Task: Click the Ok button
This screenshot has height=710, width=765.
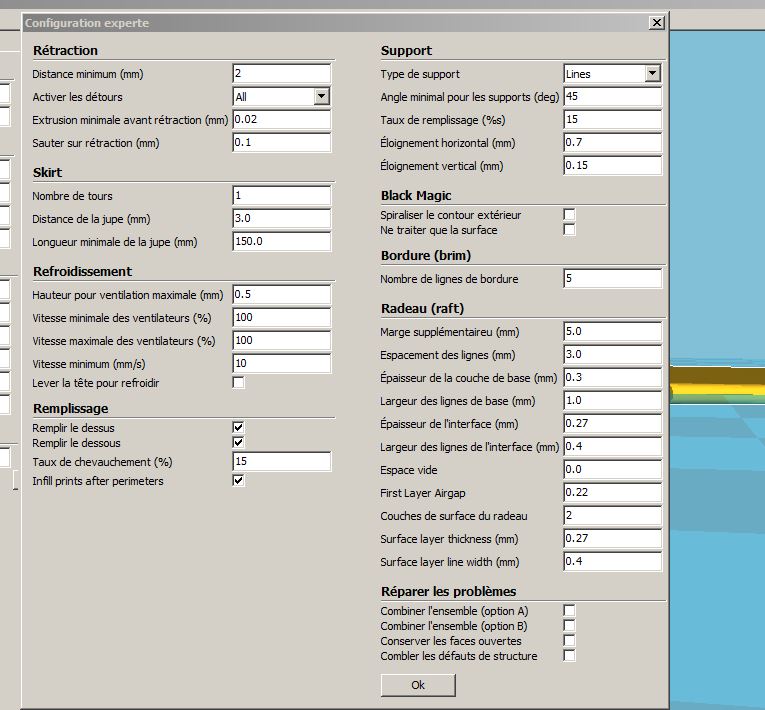Action: (x=418, y=685)
